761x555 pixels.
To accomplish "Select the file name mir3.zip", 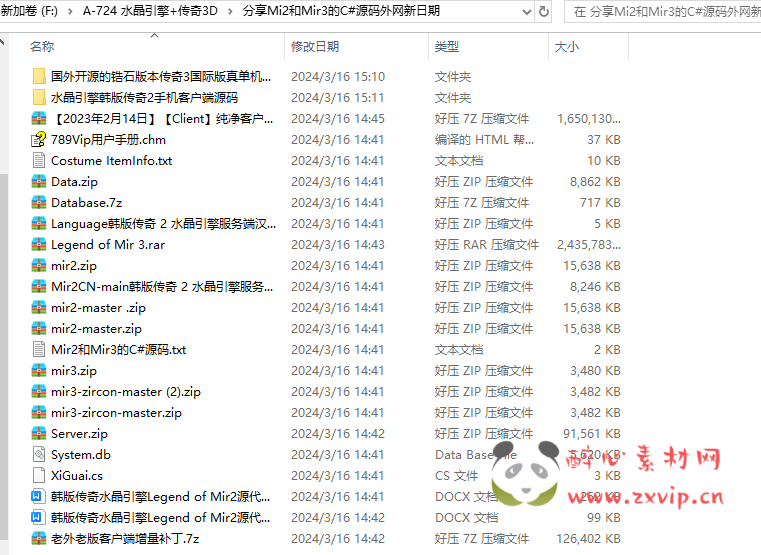I will click(x=74, y=371).
